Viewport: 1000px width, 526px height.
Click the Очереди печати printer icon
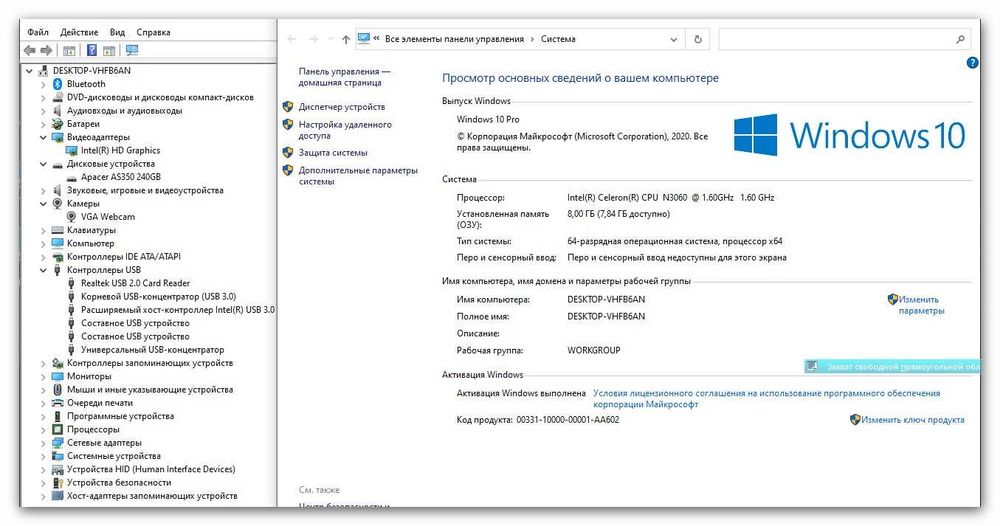pos(57,403)
